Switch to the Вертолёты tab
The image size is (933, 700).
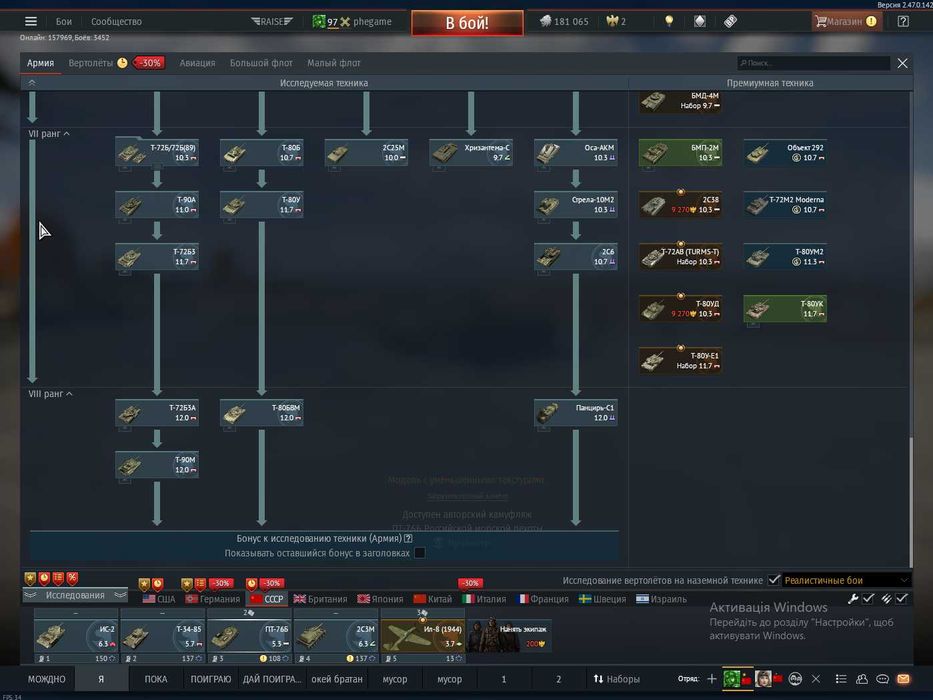point(90,63)
